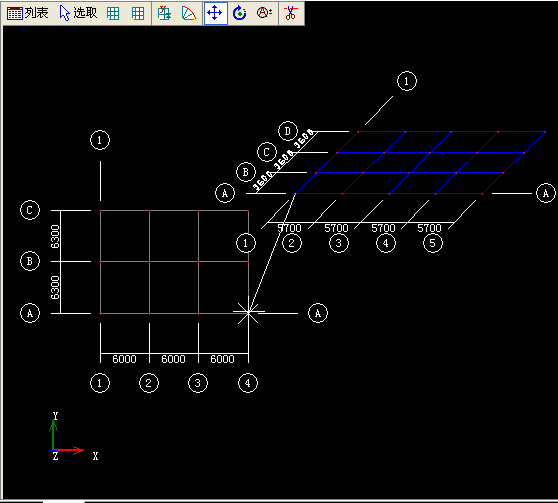The image size is (558, 503).
Task: Click the 6300 dimension between B and C
Action: [55, 236]
